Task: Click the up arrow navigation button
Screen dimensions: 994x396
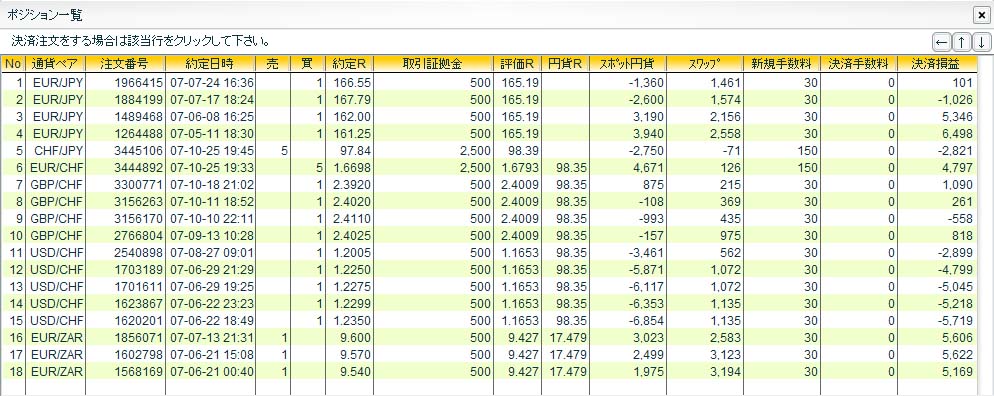Action: 962,42
